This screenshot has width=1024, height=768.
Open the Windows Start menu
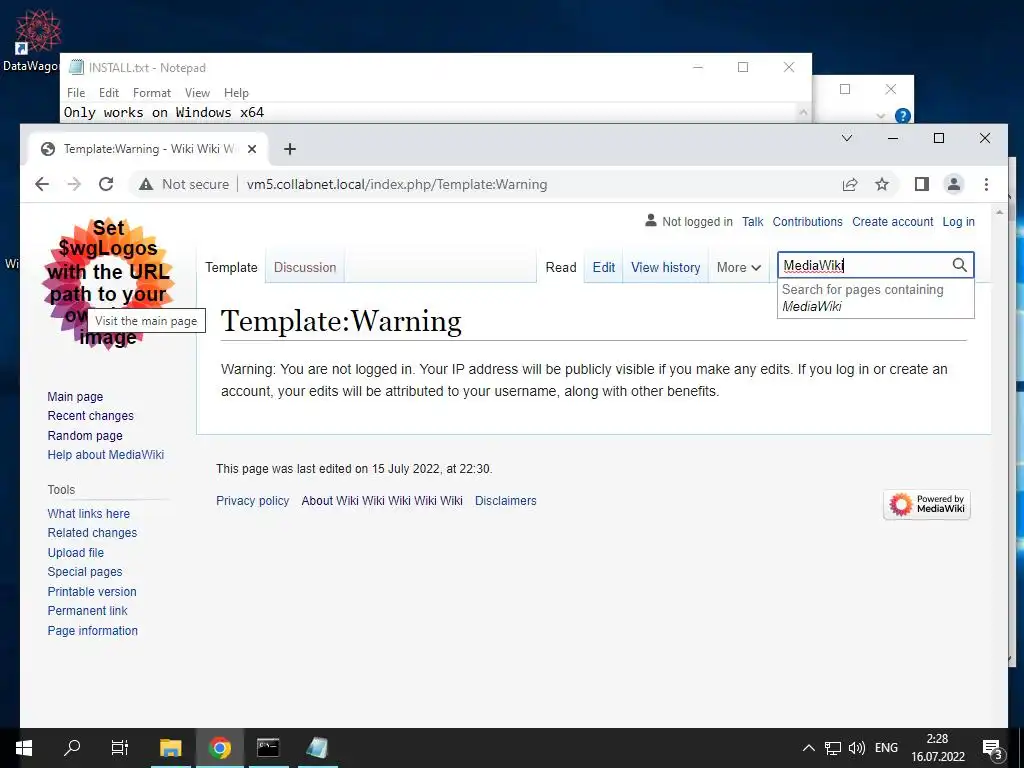click(24, 748)
